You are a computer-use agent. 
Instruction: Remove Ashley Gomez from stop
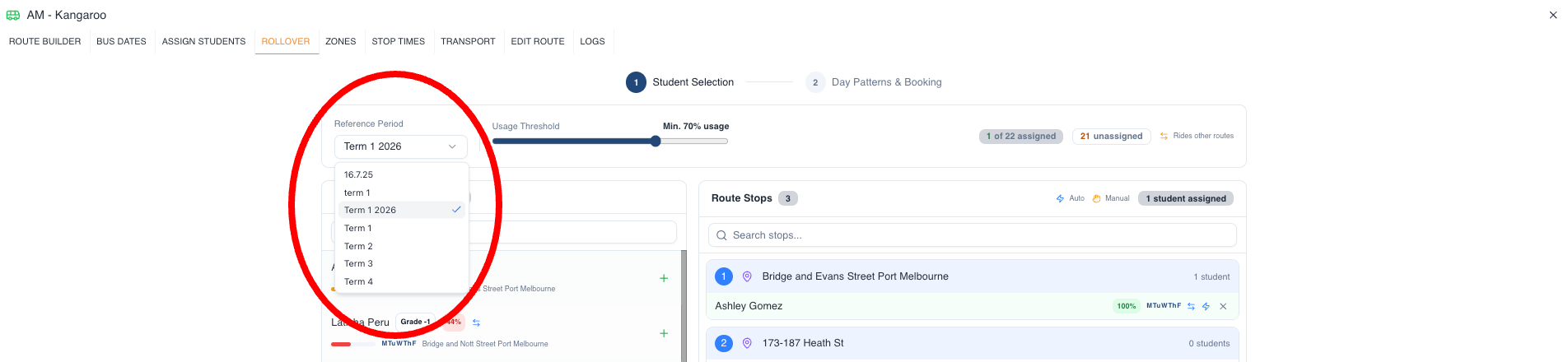[1223, 306]
